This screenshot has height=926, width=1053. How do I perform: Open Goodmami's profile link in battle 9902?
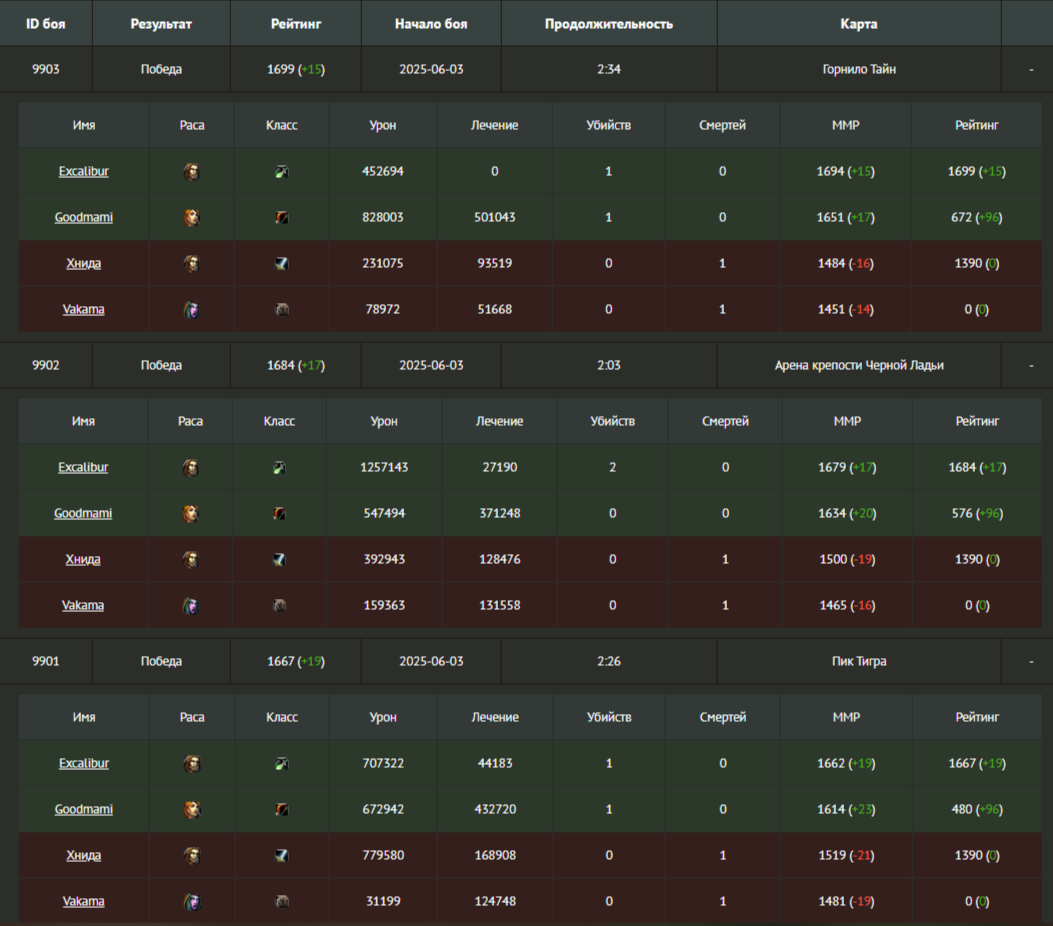tap(83, 514)
